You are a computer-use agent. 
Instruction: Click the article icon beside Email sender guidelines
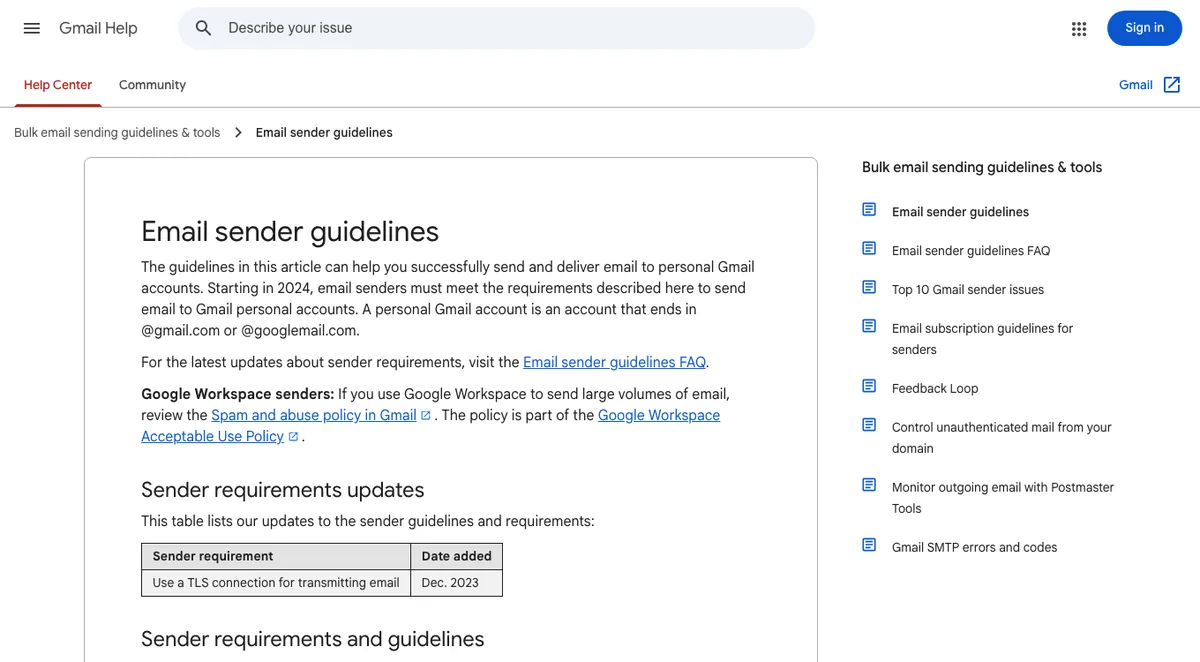tap(869, 210)
